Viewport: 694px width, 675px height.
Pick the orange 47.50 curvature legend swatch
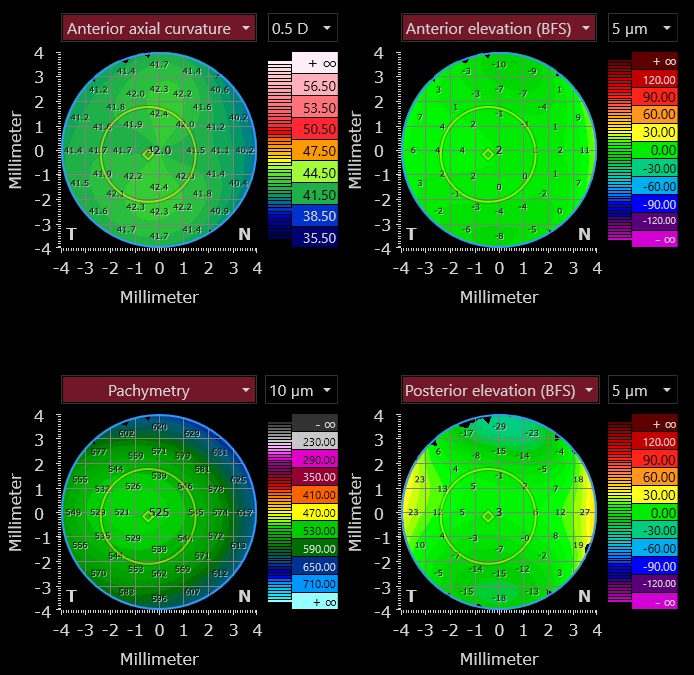[316, 151]
